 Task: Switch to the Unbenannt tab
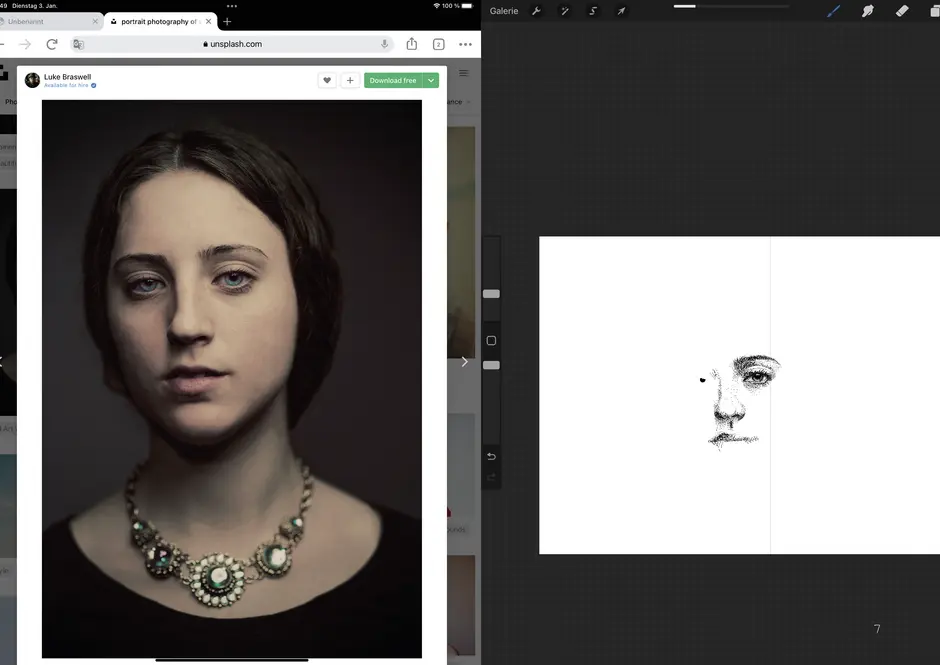30,21
